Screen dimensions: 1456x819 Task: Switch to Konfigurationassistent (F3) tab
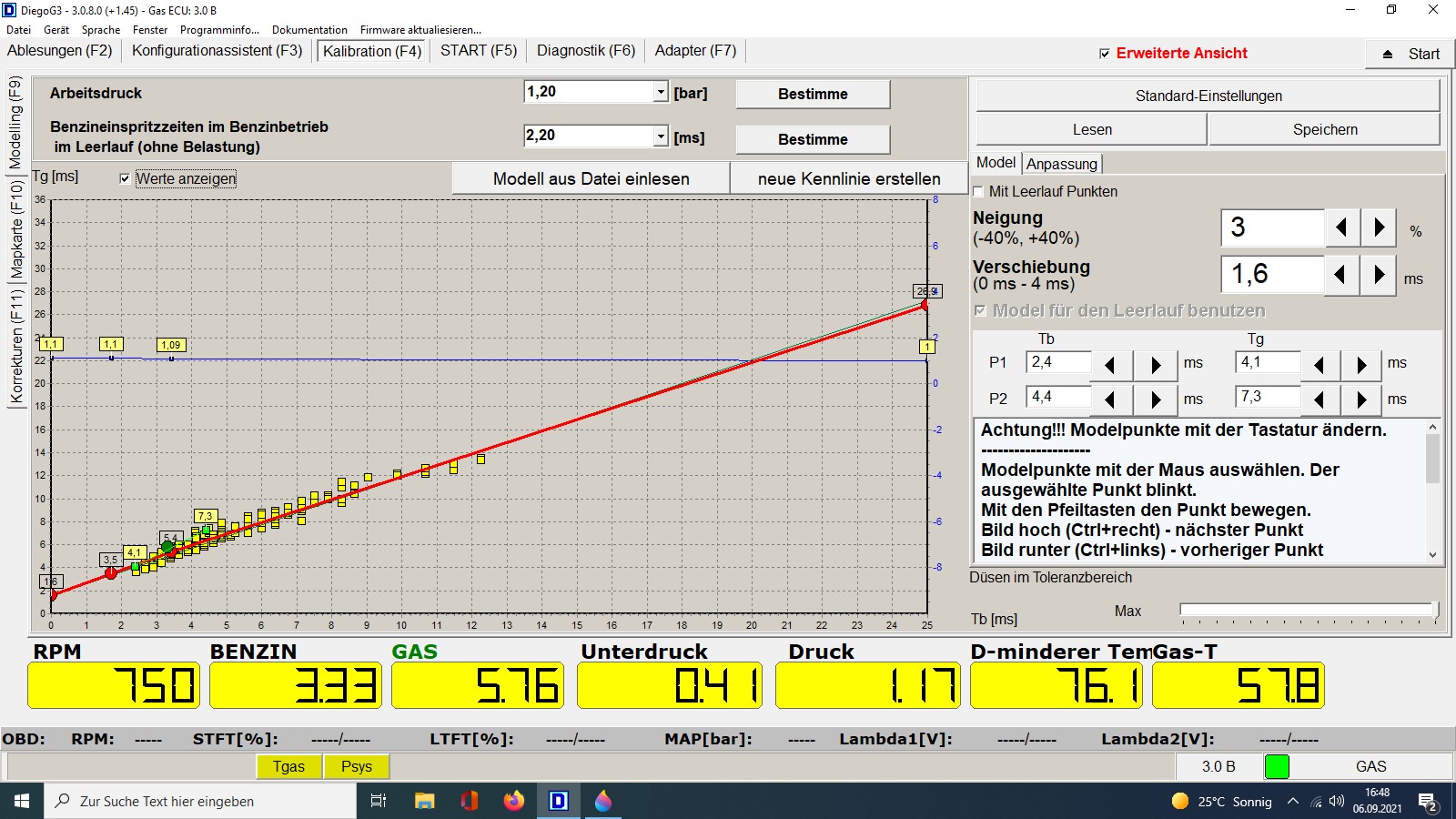pos(217,51)
